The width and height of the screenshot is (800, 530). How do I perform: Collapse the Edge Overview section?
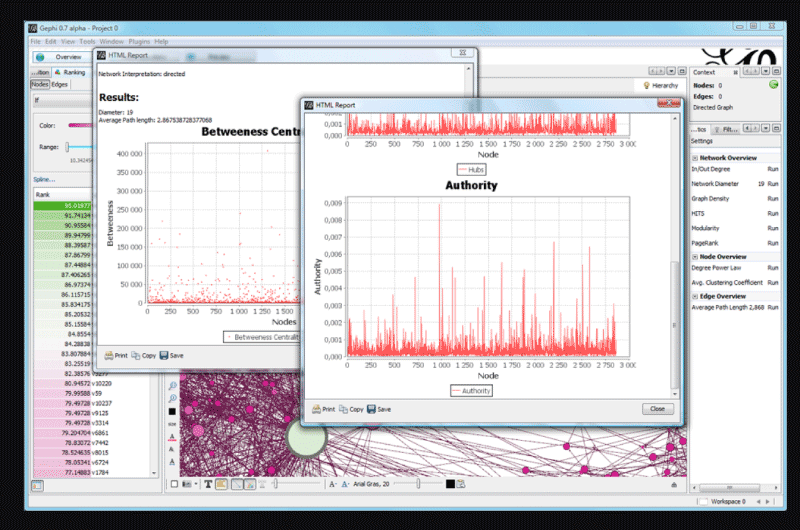pos(695,296)
